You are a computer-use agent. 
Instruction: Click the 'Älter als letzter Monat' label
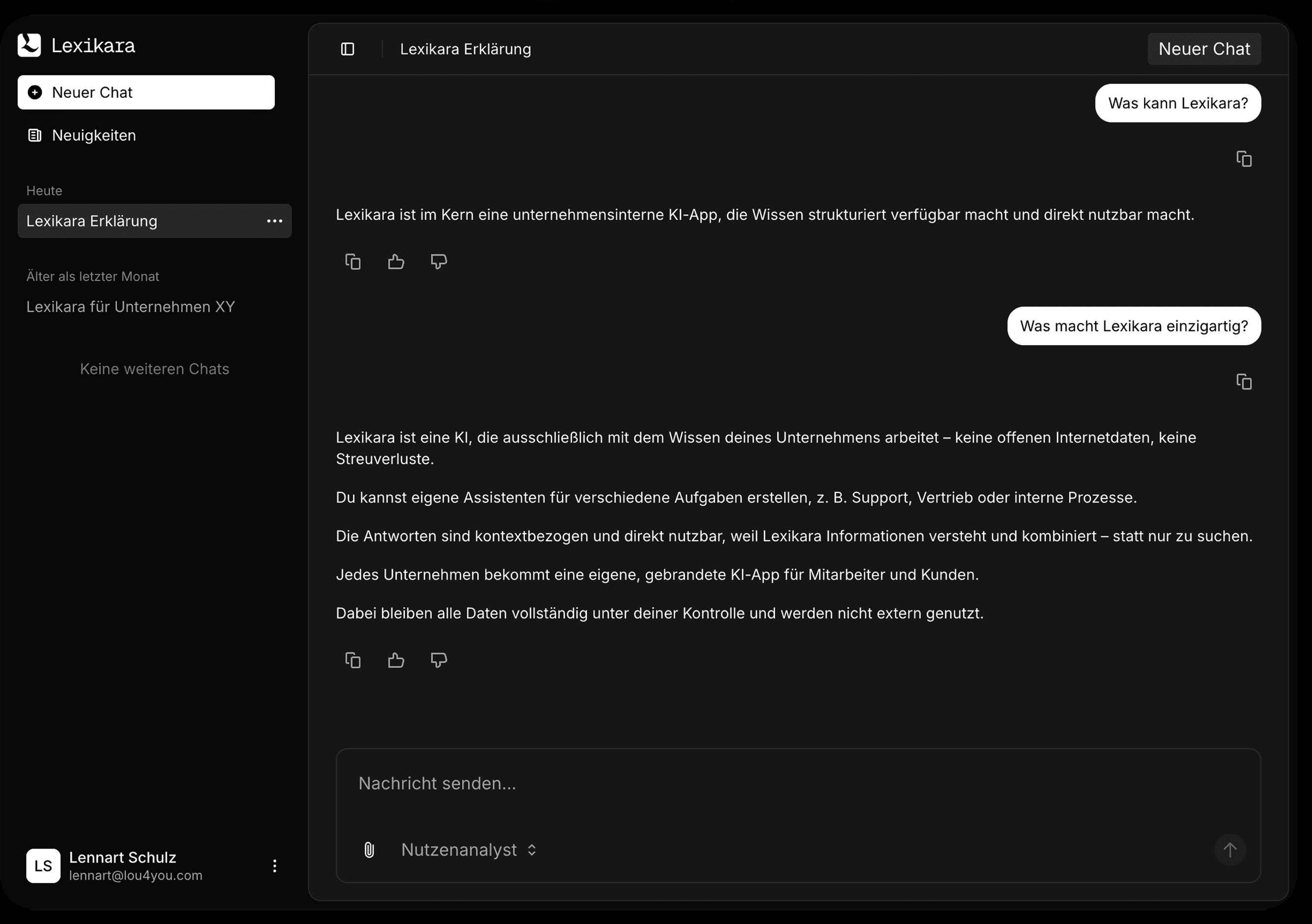click(x=92, y=277)
